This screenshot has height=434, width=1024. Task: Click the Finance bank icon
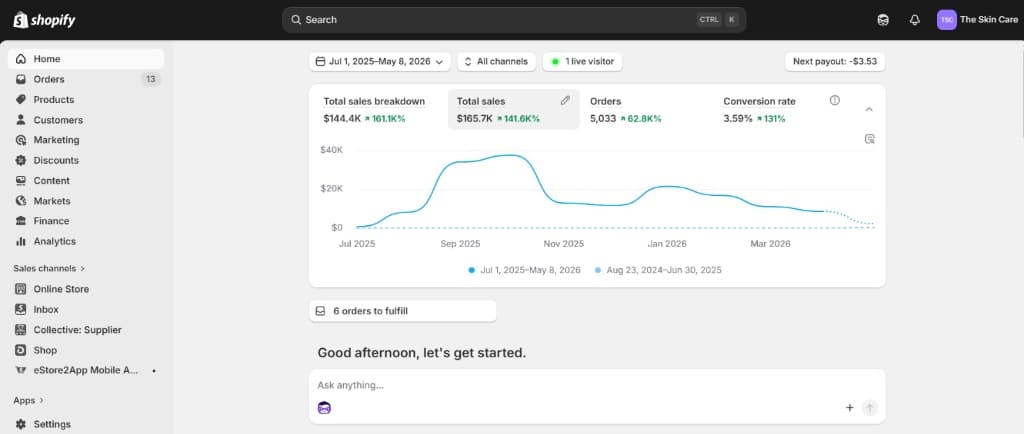(21, 221)
